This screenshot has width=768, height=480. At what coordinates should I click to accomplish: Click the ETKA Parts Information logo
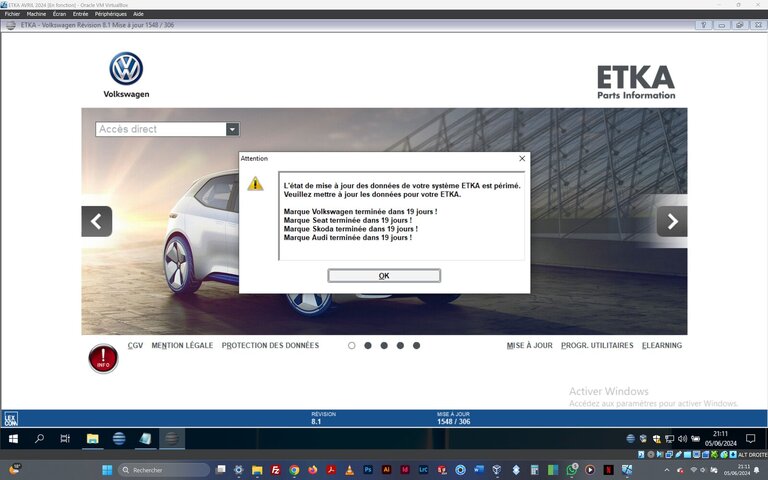point(636,82)
